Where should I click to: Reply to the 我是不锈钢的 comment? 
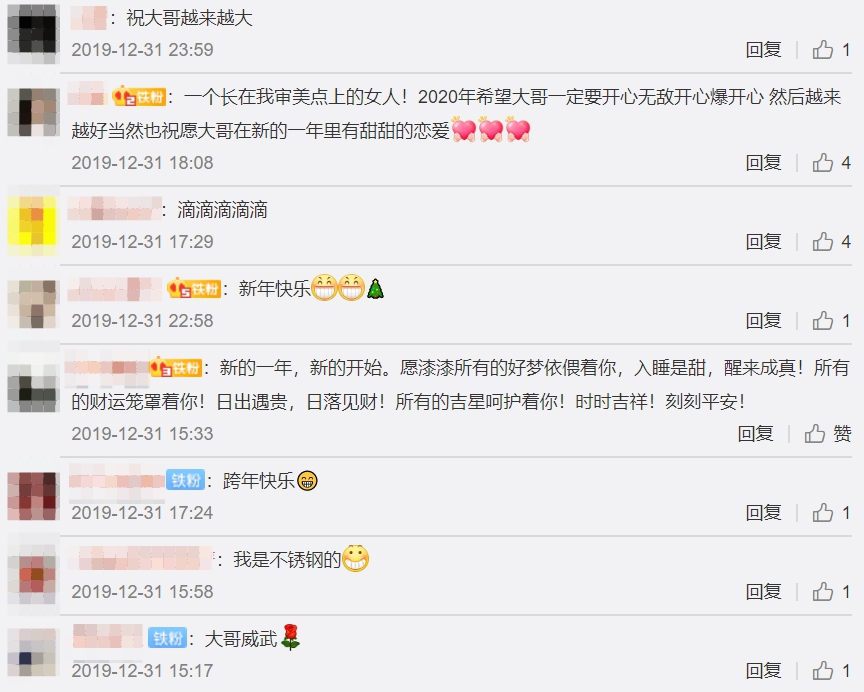click(x=763, y=592)
